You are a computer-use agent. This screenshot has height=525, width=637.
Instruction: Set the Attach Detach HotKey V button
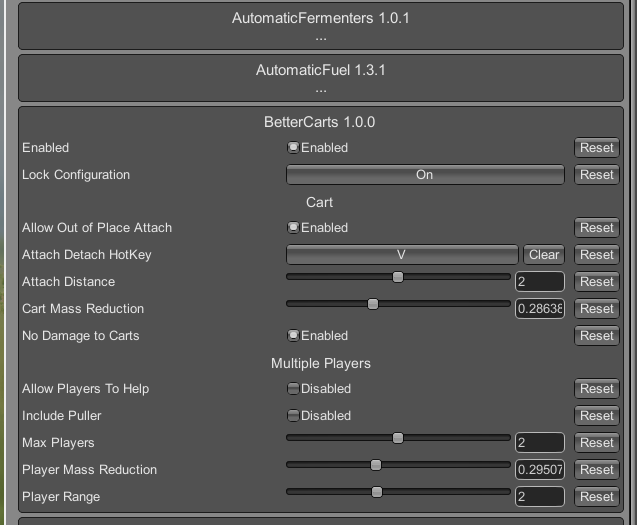[402, 254]
